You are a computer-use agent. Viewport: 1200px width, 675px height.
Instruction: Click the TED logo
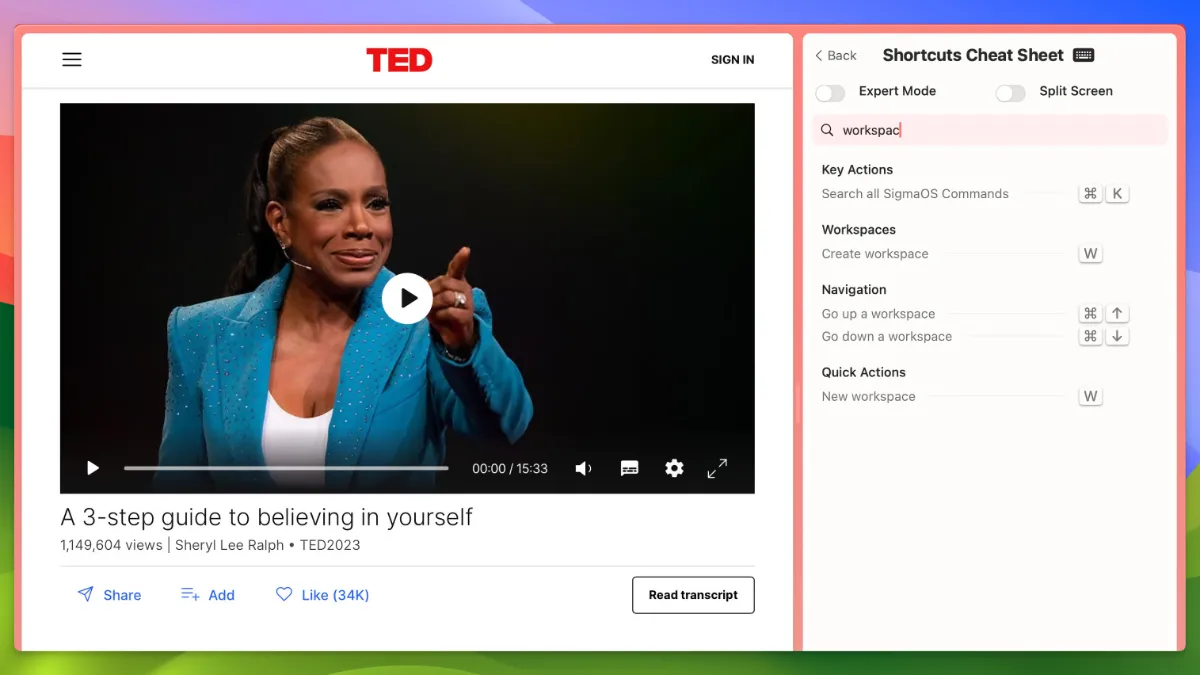(x=399, y=60)
